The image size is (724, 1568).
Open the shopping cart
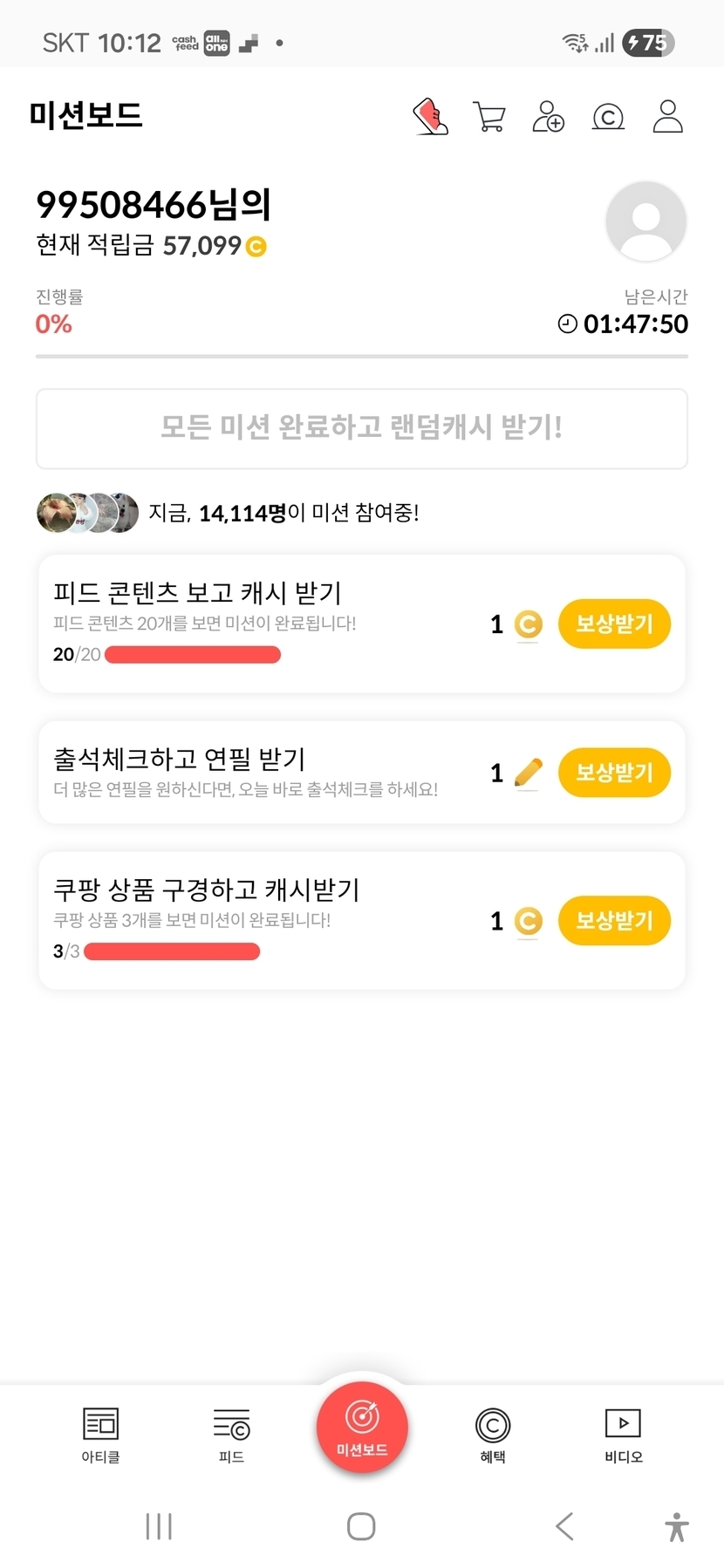(x=489, y=116)
